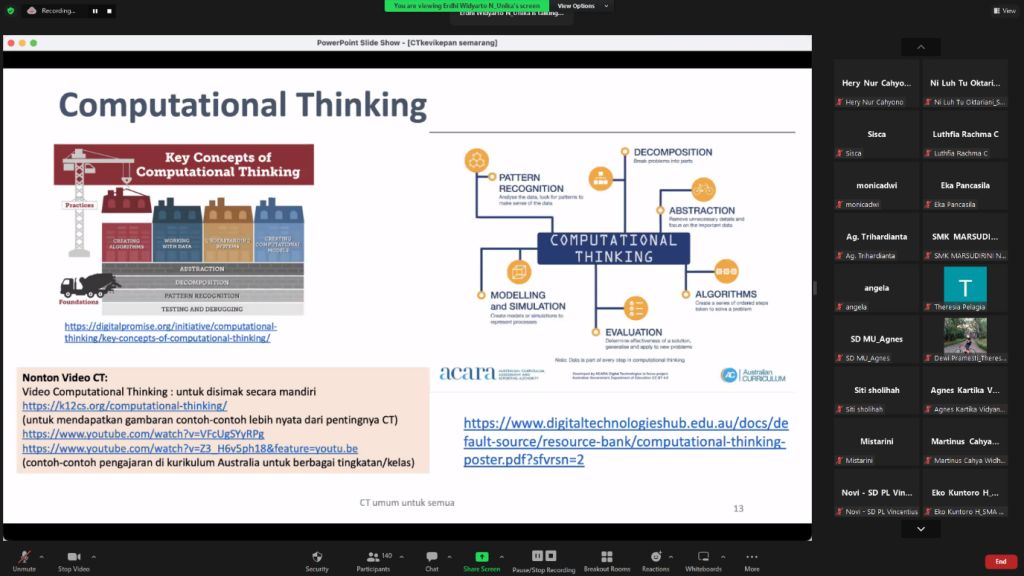Screen dimensions: 1024x576
Task: Select Dewi Pramesti's video thumbnail
Action: (x=965, y=336)
